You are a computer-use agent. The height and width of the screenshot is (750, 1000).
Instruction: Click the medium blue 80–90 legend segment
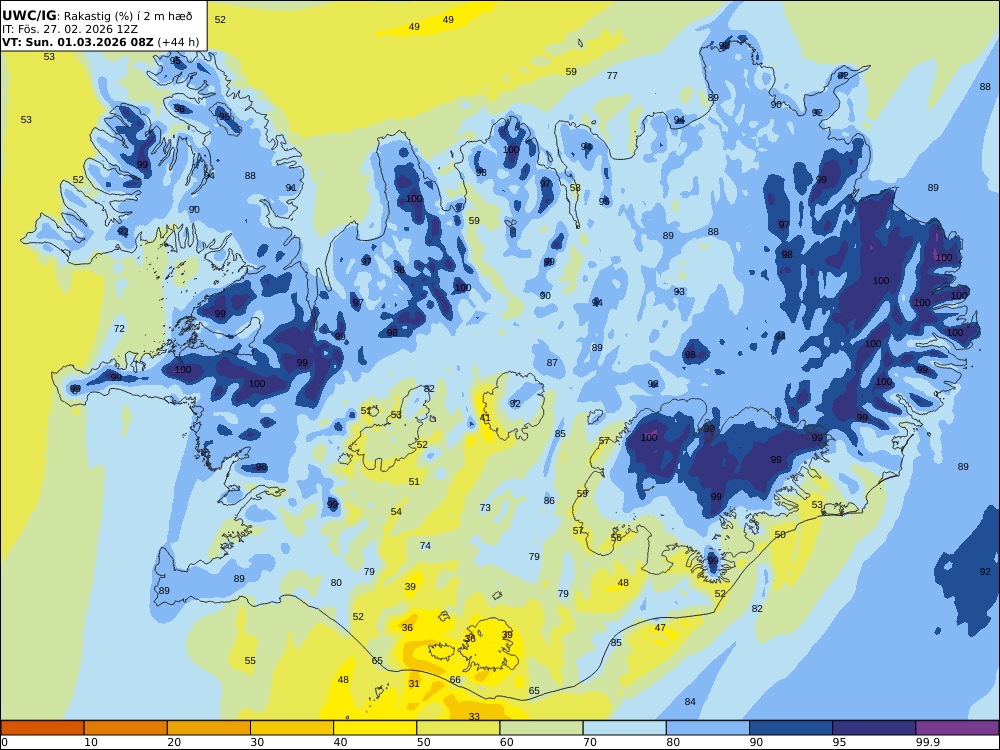pos(708,728)
